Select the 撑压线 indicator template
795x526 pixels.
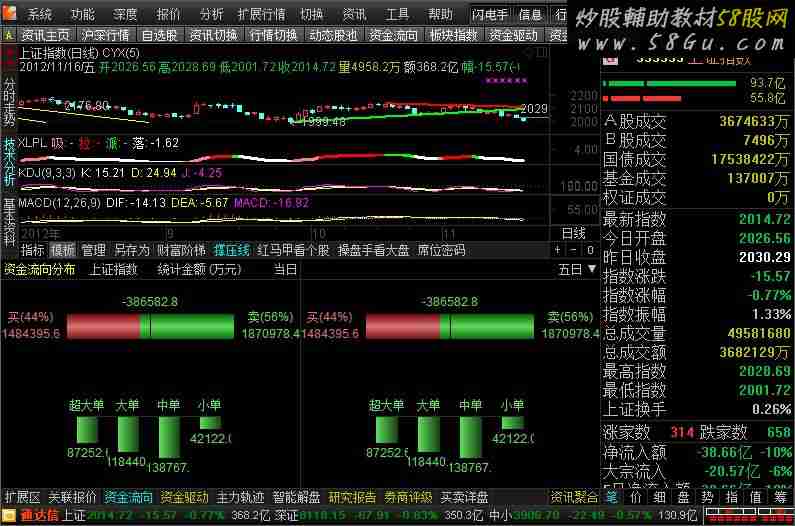pos(232,250)
